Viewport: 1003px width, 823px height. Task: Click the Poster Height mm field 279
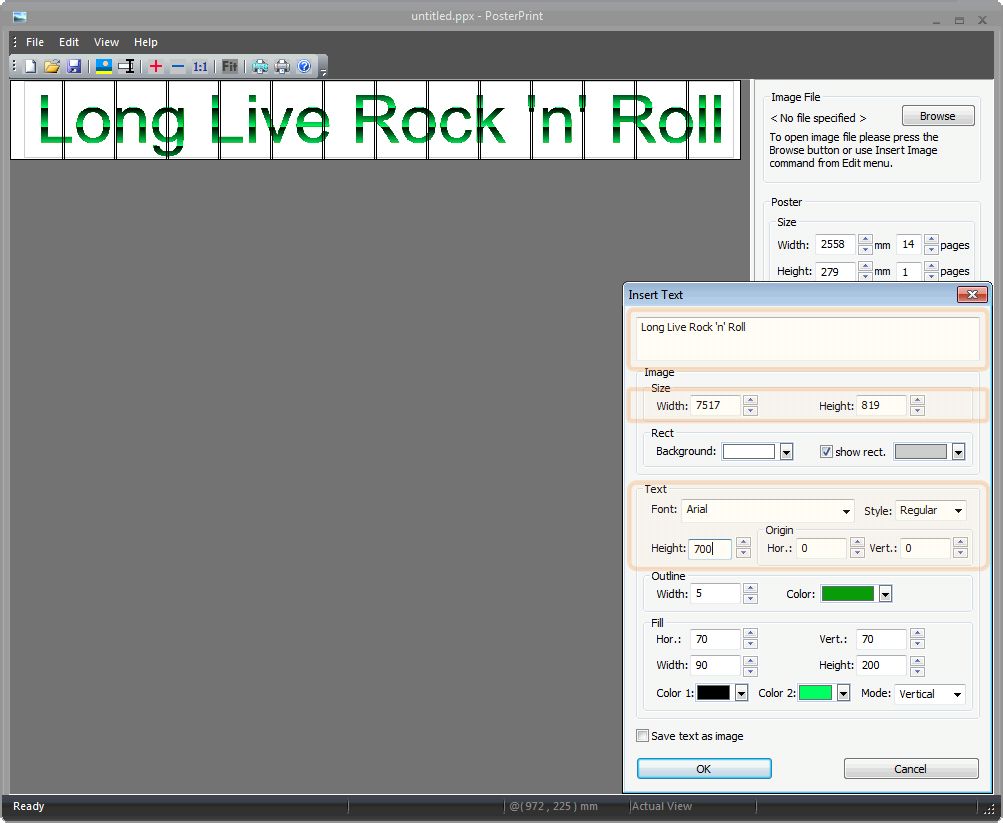click(835, 271)
